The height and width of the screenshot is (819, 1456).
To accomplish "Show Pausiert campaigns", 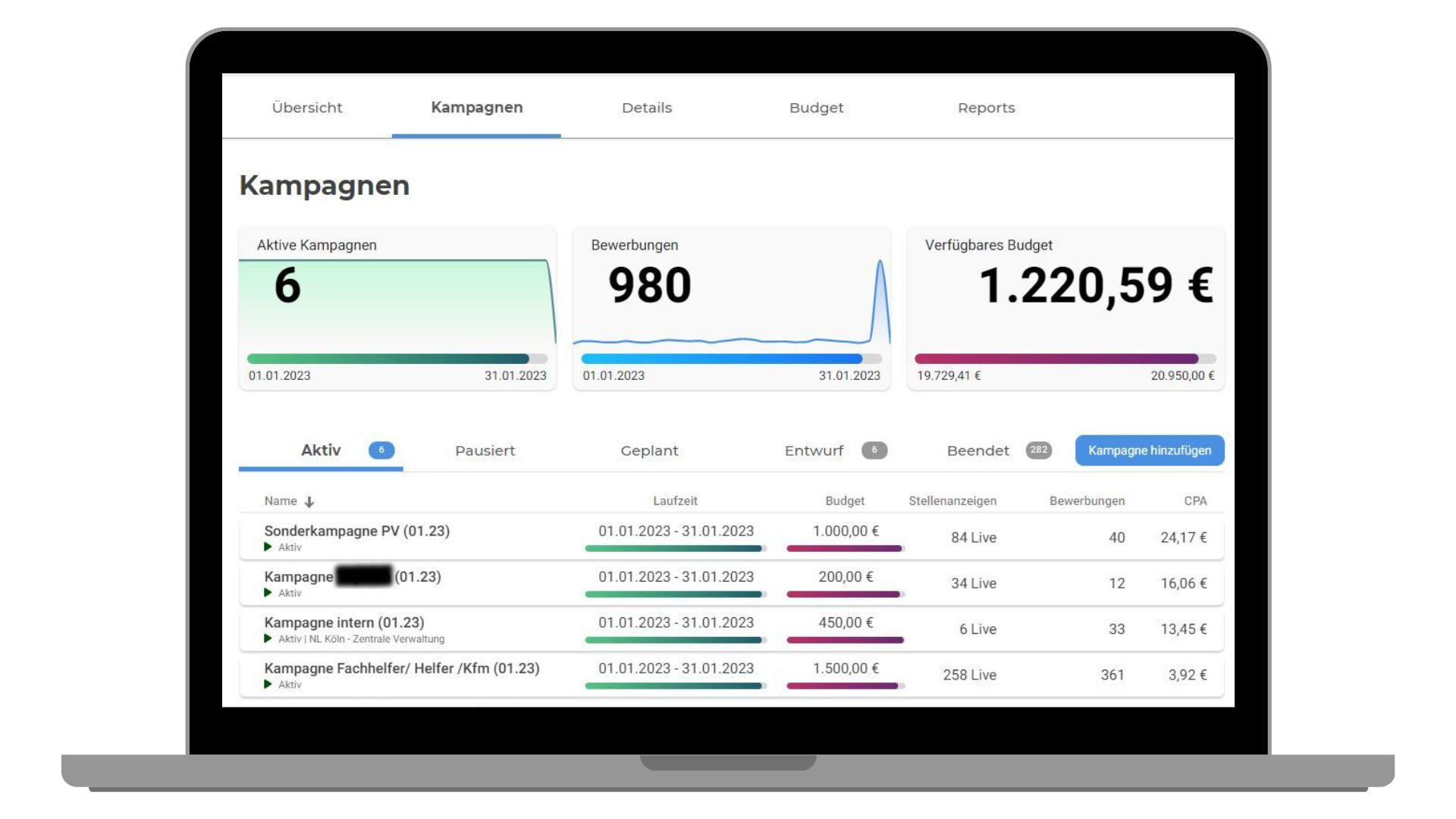I will click(485, 450).
